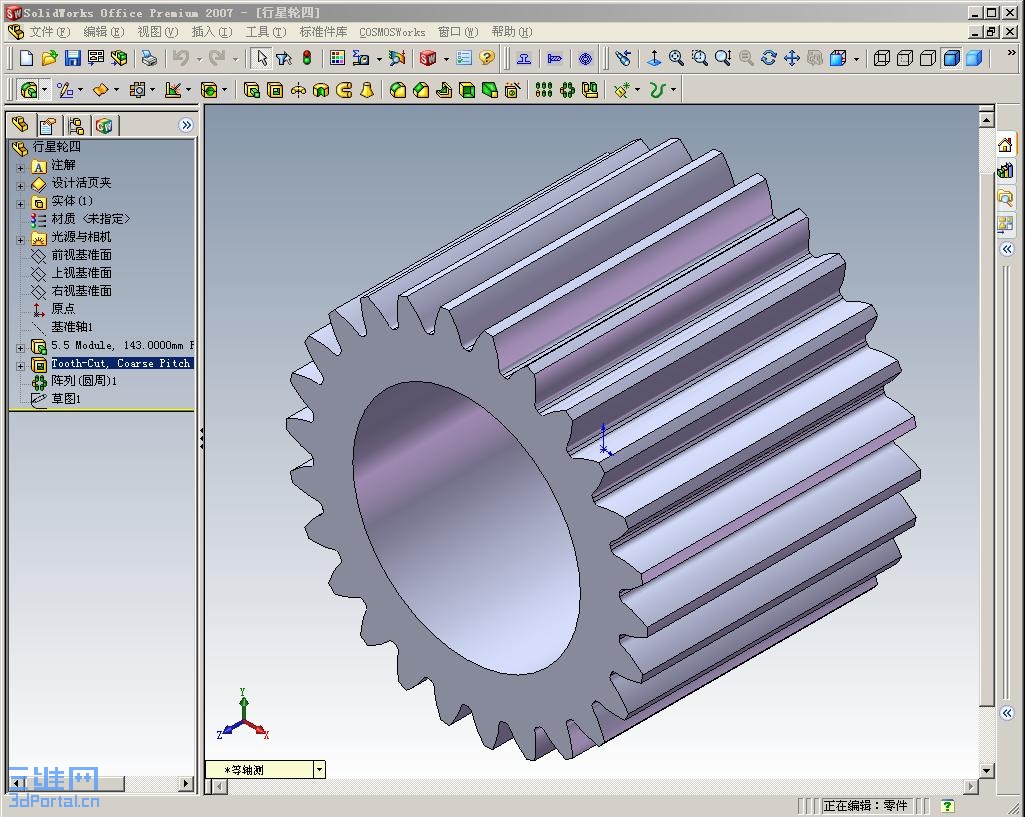
Task: Expand the Tooth-Cut, Coarse Pitch feature
Action: pyautogui.click(x=20, y=366)
